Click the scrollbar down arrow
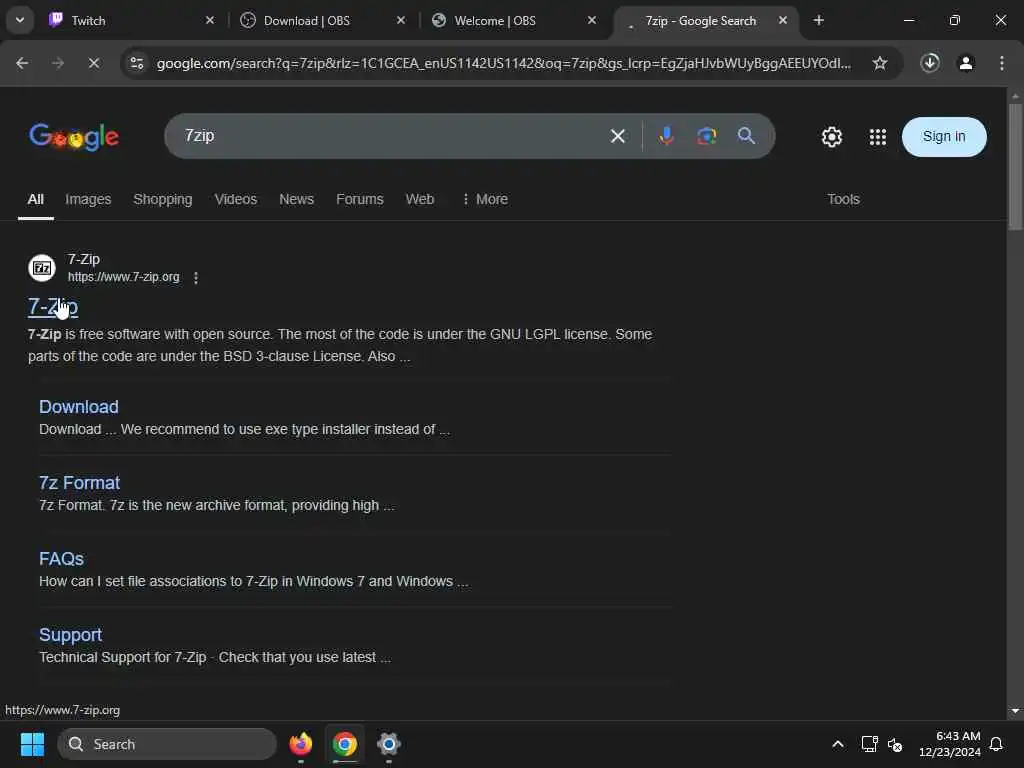The height and width of the screenshot is (768, 1024). (x=1015, y=711)
